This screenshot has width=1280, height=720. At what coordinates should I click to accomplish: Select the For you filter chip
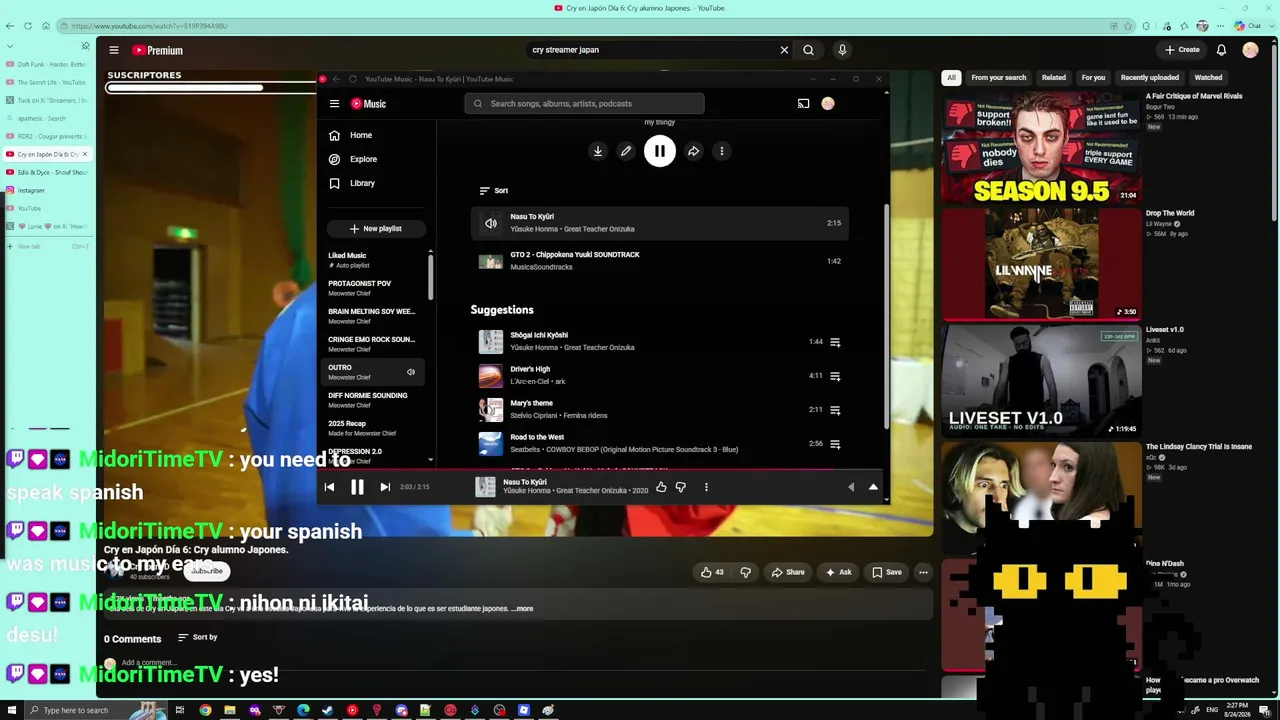1093,77
